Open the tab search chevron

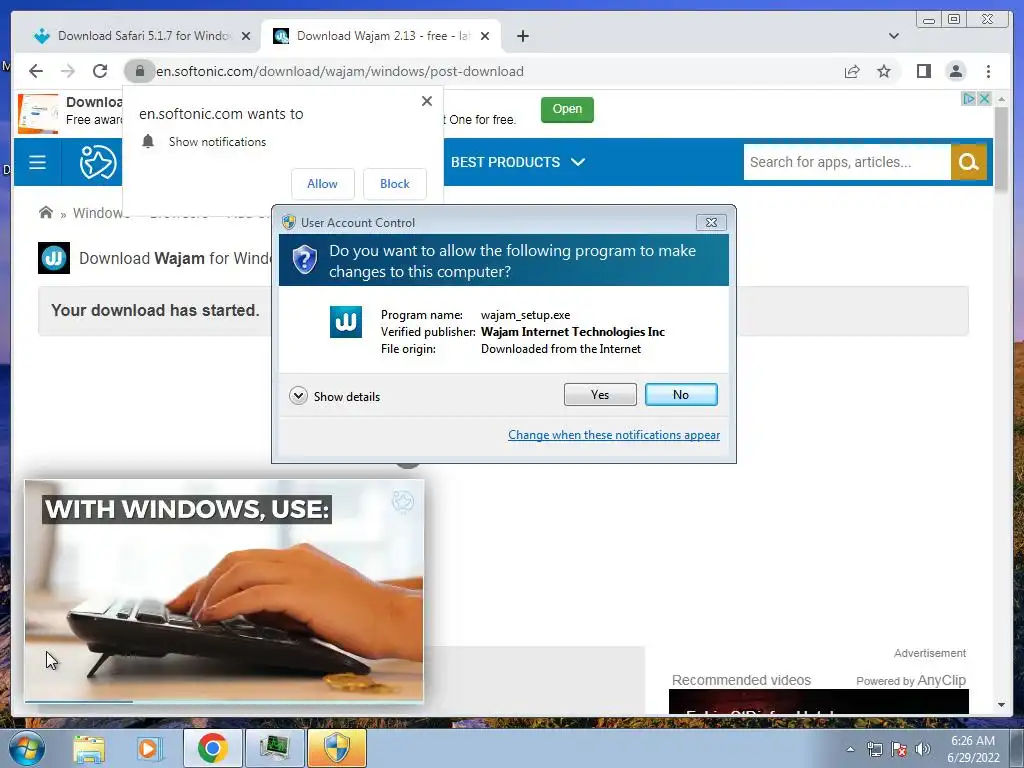click(x=894, y=36)
